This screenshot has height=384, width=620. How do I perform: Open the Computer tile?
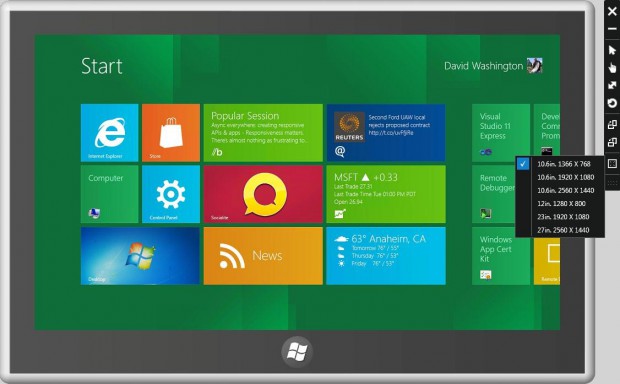[110, 194]
